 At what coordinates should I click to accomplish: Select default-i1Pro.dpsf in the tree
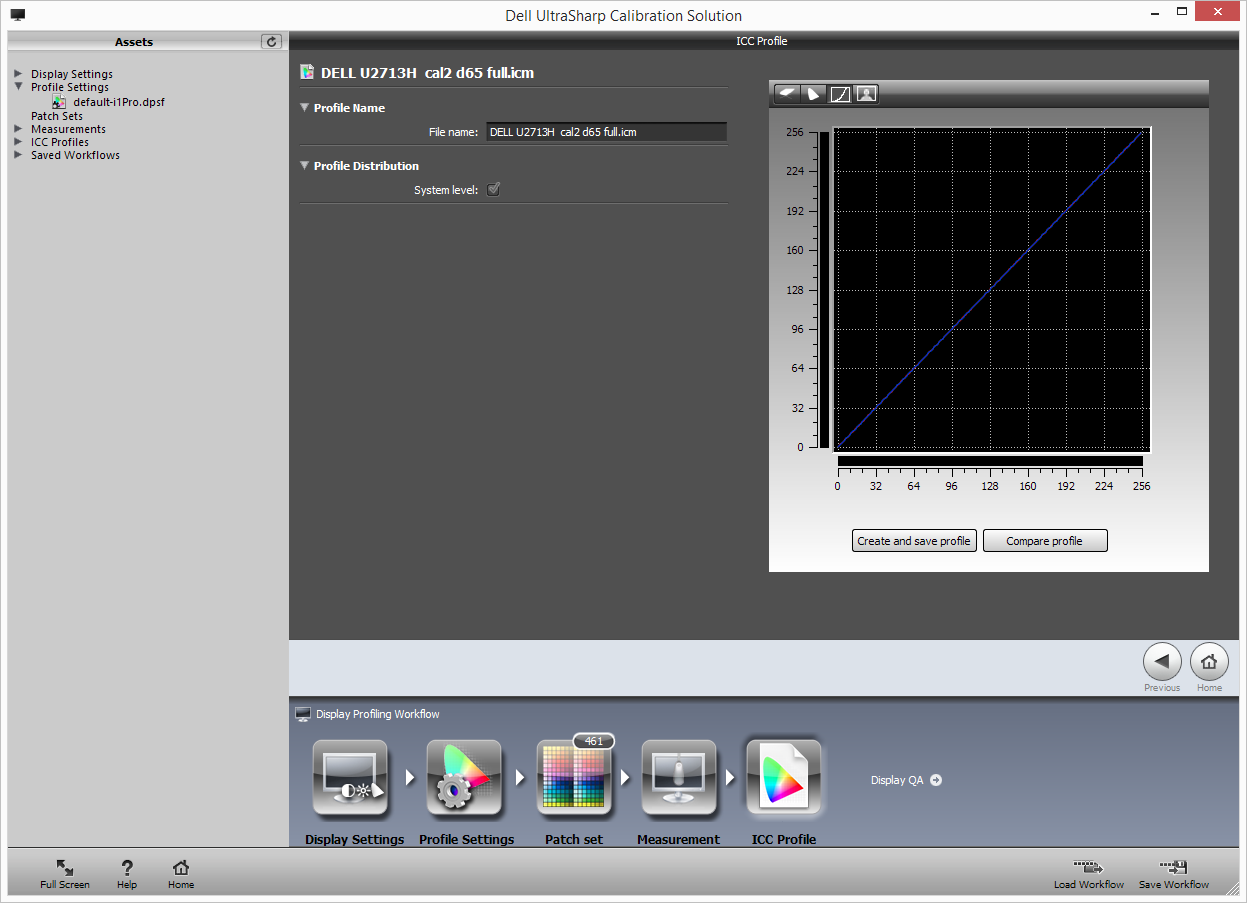tap(118, 102)
